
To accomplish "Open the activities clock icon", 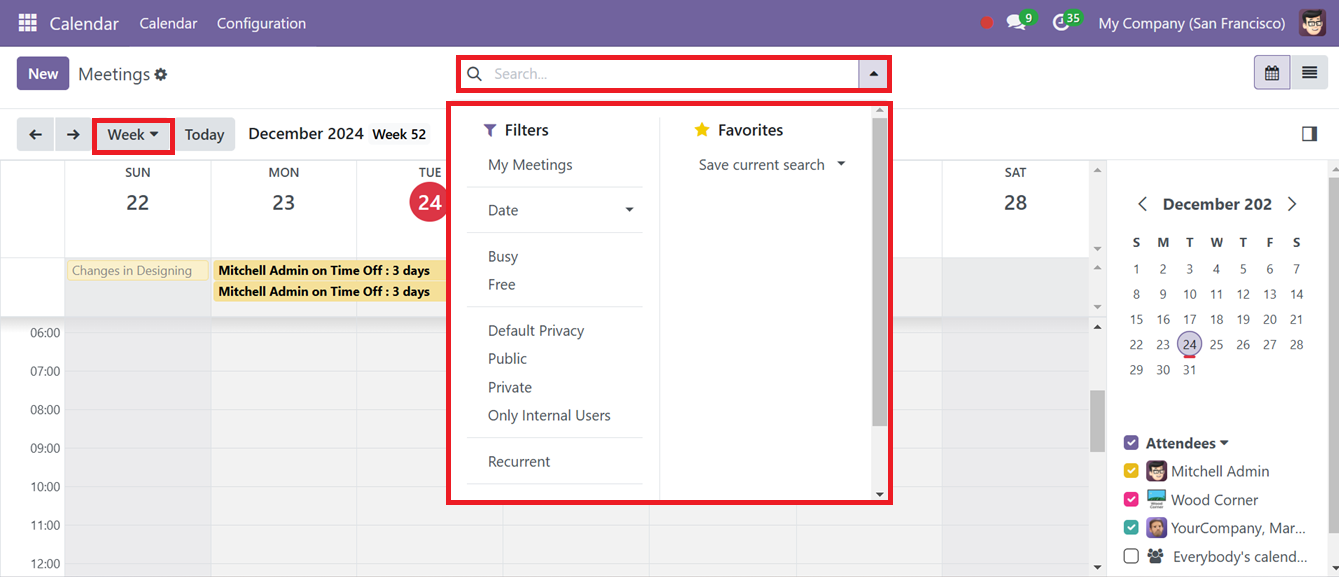I will click(1061, 23).
